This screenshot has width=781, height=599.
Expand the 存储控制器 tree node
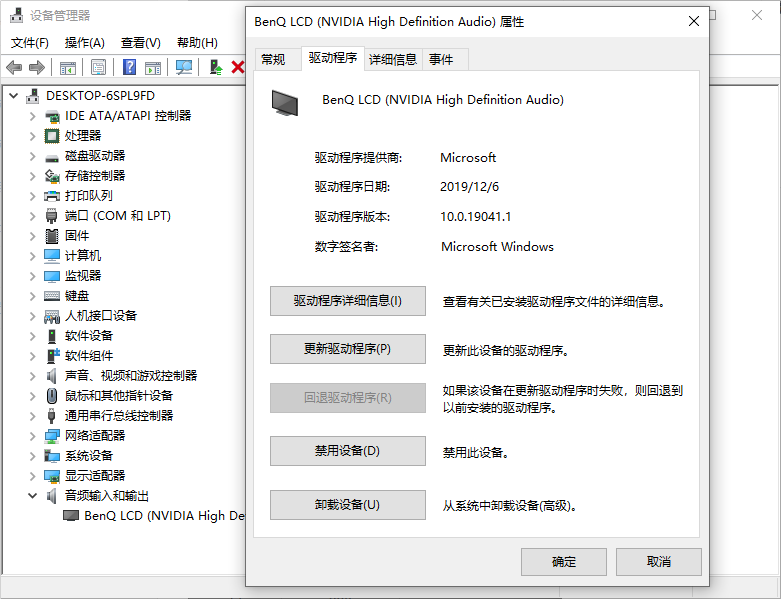click(x=32, y=176)
